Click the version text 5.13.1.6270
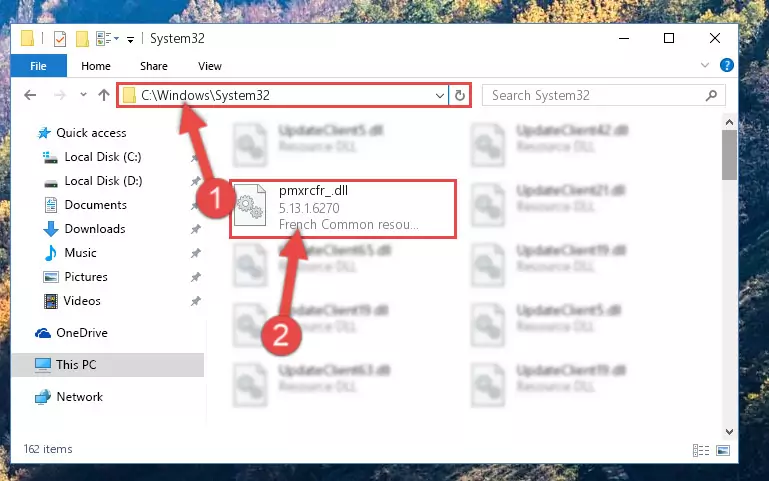This screenshot has width=769, height=481. [309, 208]
